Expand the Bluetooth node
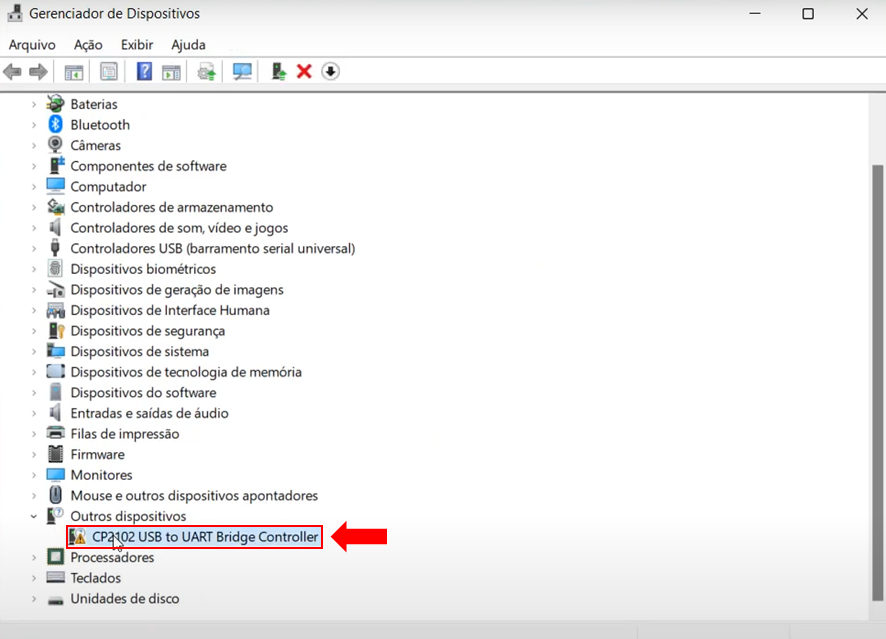This screenshot has width=886, height=639. point(34,125)
